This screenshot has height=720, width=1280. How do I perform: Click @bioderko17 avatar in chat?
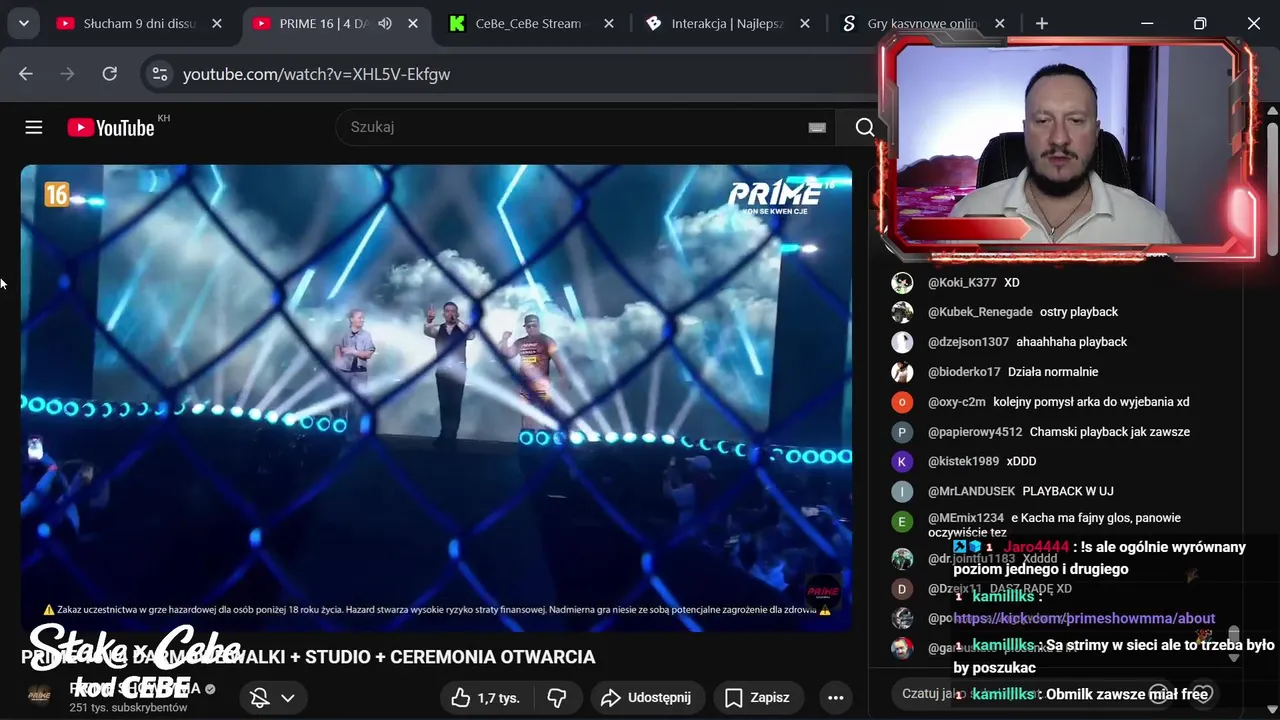[902, 372]
